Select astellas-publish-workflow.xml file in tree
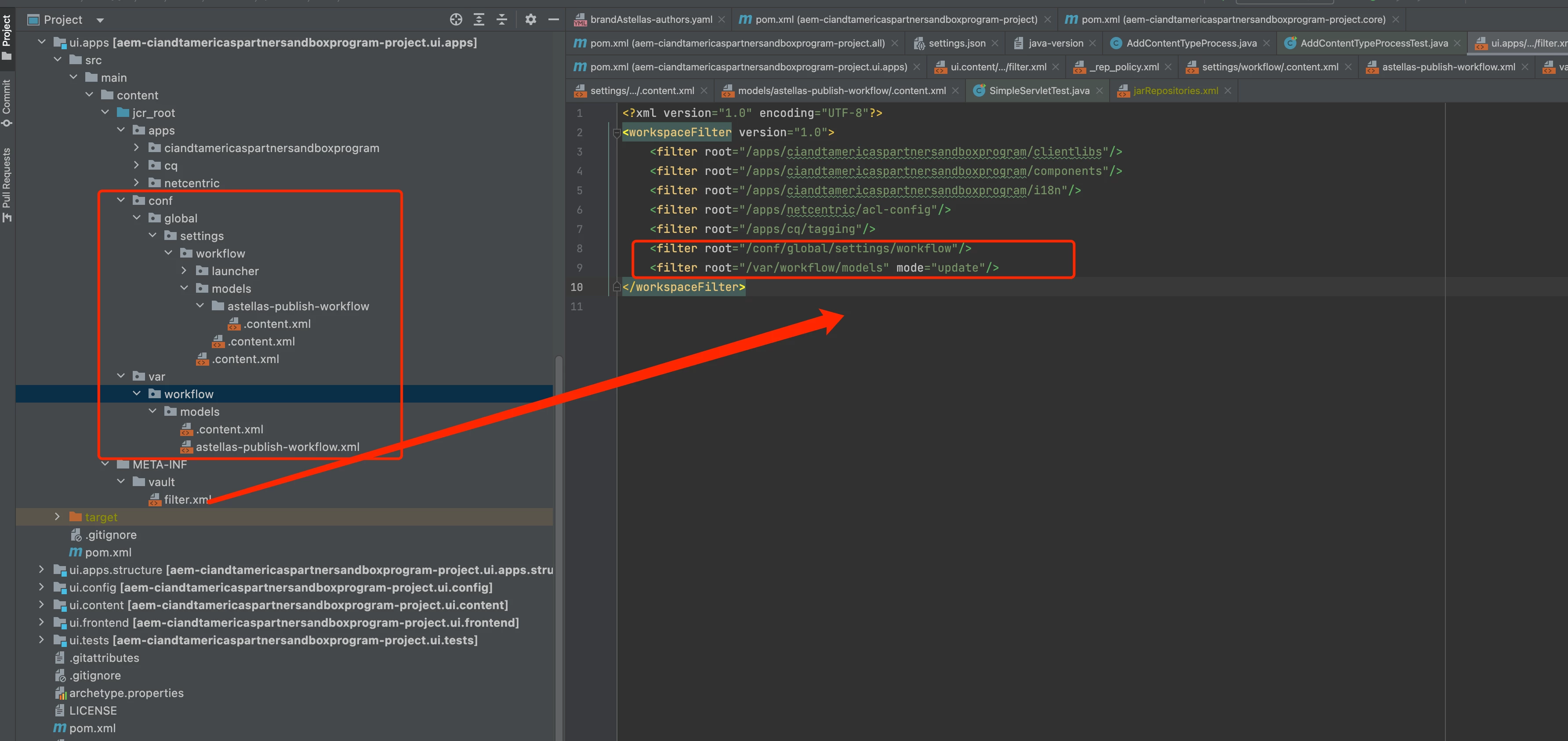Image resolution: width=1568 pixels, height=741 pixels. point(277,447)
